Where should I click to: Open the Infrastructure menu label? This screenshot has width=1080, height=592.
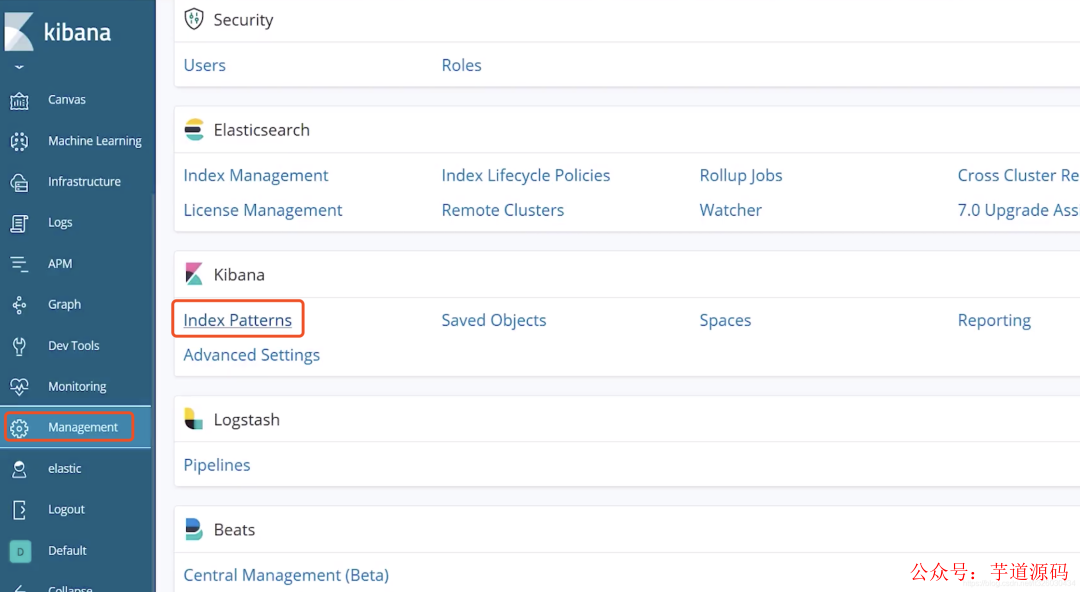point(84,181)
